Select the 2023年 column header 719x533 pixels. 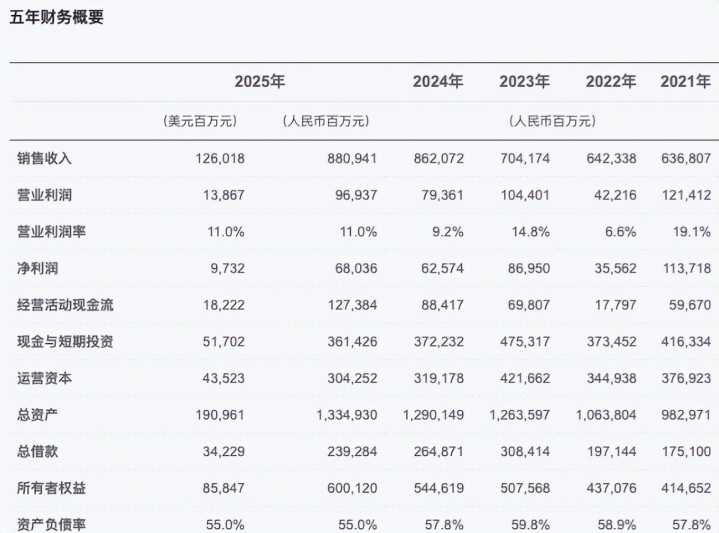click(525, 81)
